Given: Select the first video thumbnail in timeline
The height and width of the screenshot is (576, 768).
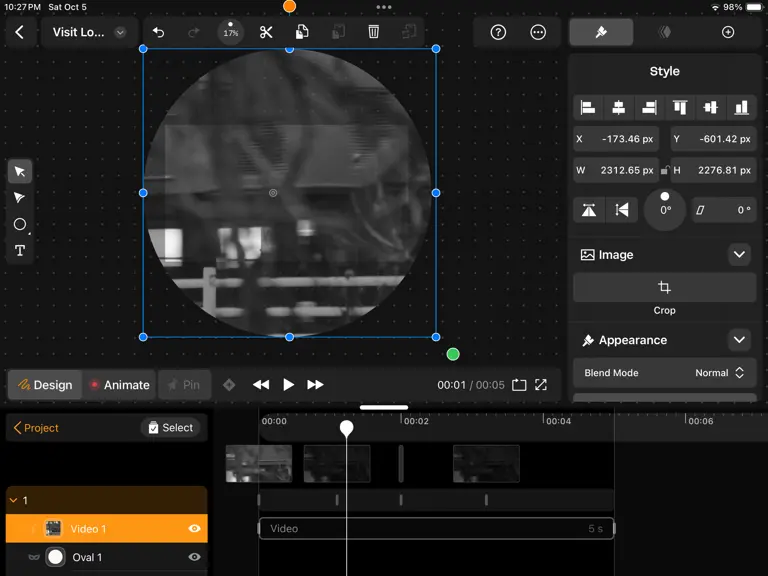Looking at the screenshot, I should pyautogui.click(x=259, y=464).
